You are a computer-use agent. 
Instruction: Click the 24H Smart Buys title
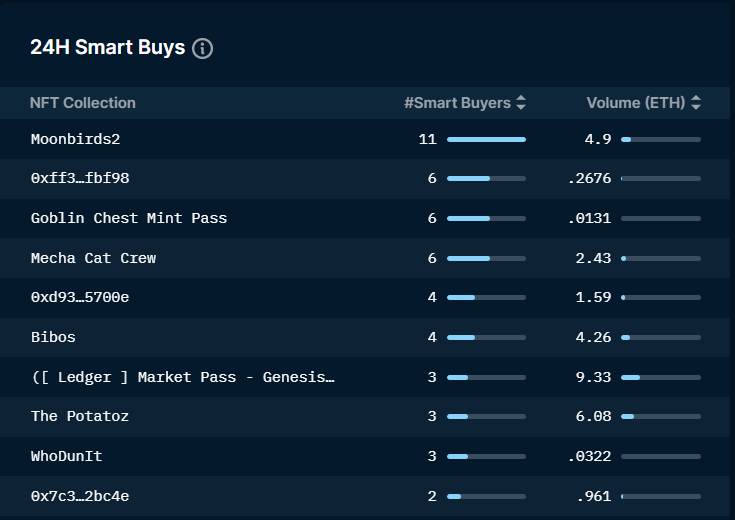pyautogui.click(x=108, y=48)
